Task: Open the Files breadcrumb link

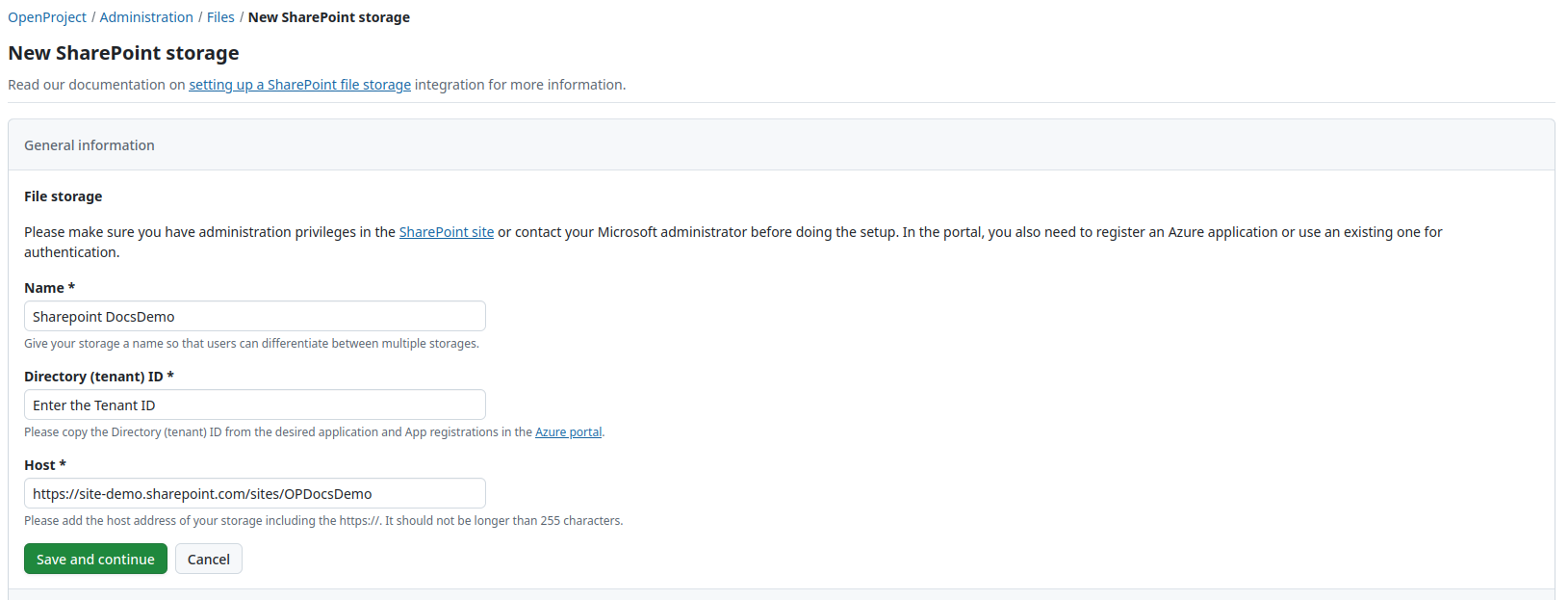Action: click(220, 17)
